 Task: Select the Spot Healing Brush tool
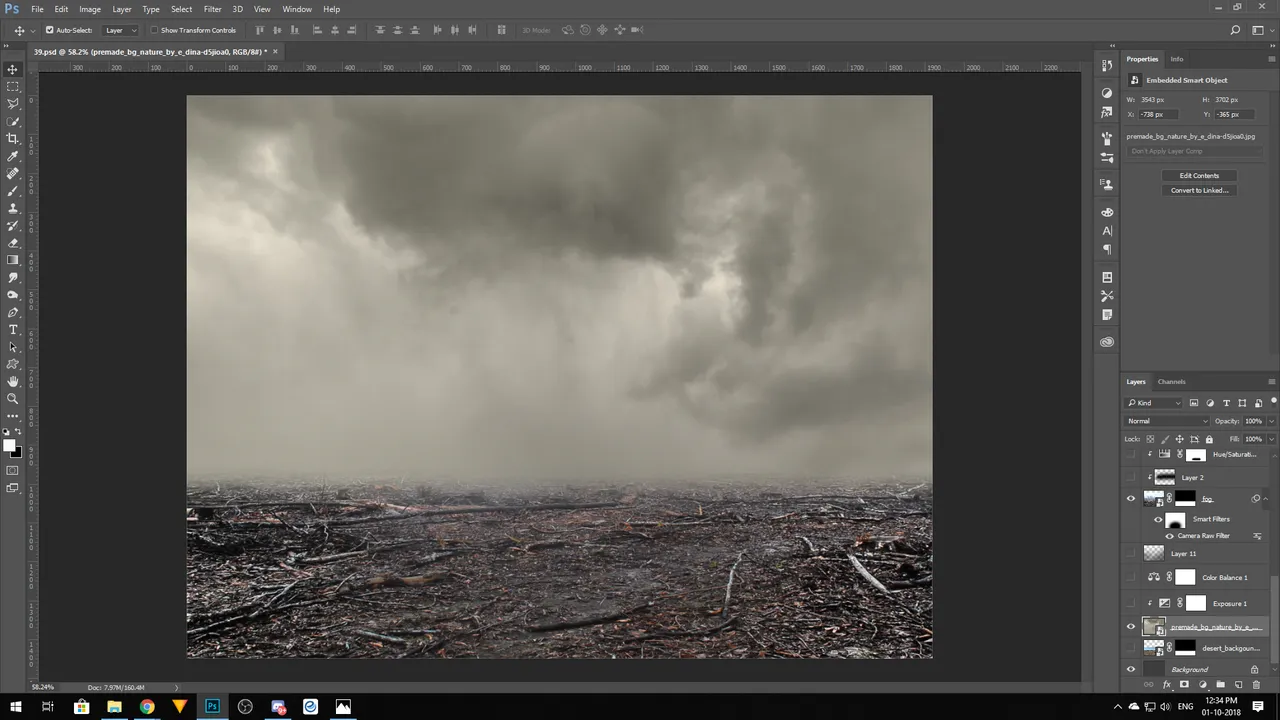point(13,173)
